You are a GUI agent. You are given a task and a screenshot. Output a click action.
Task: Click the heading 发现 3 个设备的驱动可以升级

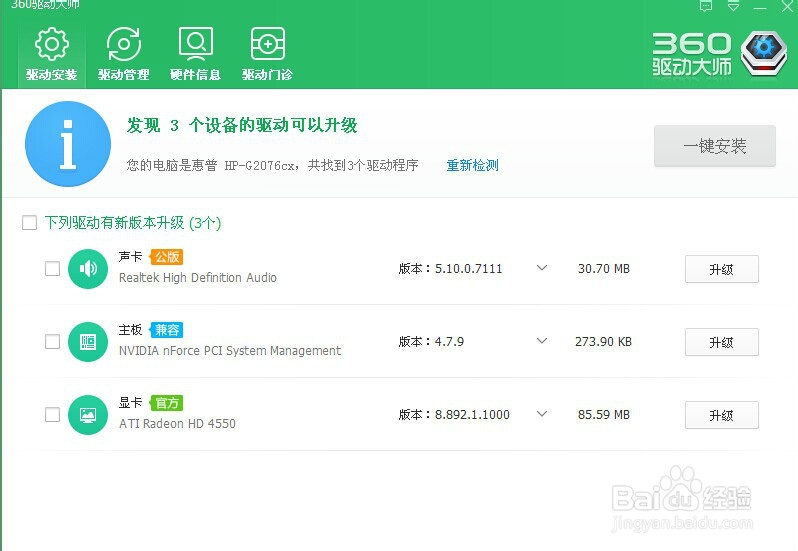tap(242, 125)
